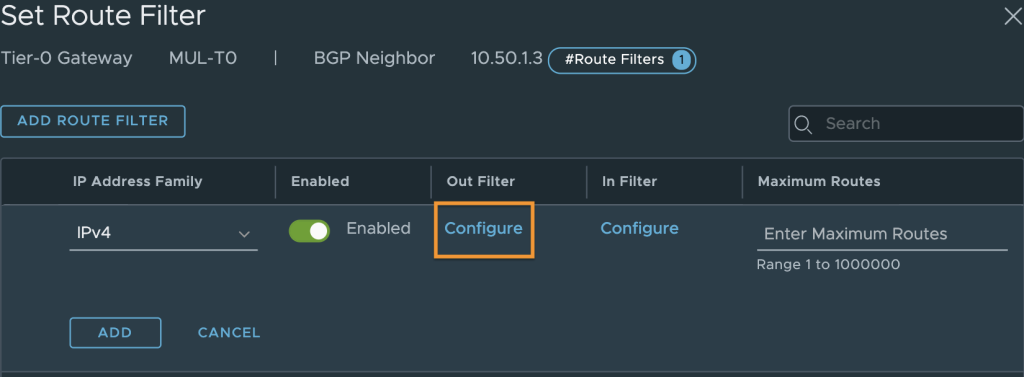This screenshot has height=377, width=1024.
Task: Click the Out Filter column header
Action: click(481, 181)
